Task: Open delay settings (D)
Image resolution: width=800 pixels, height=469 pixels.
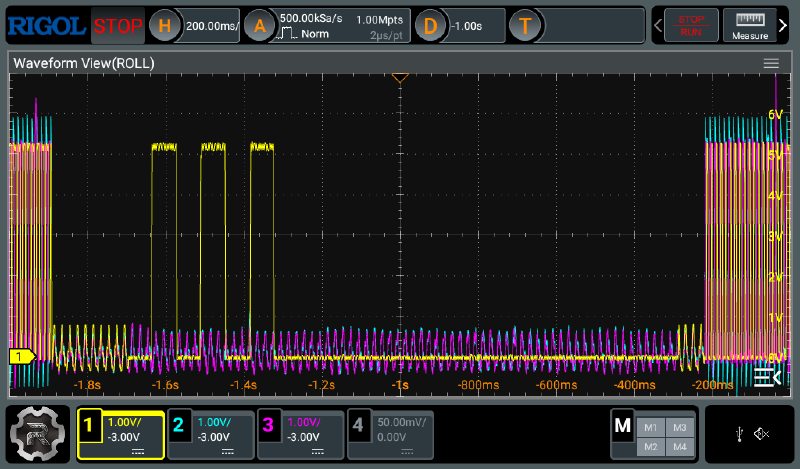Action: coord(431,26)
